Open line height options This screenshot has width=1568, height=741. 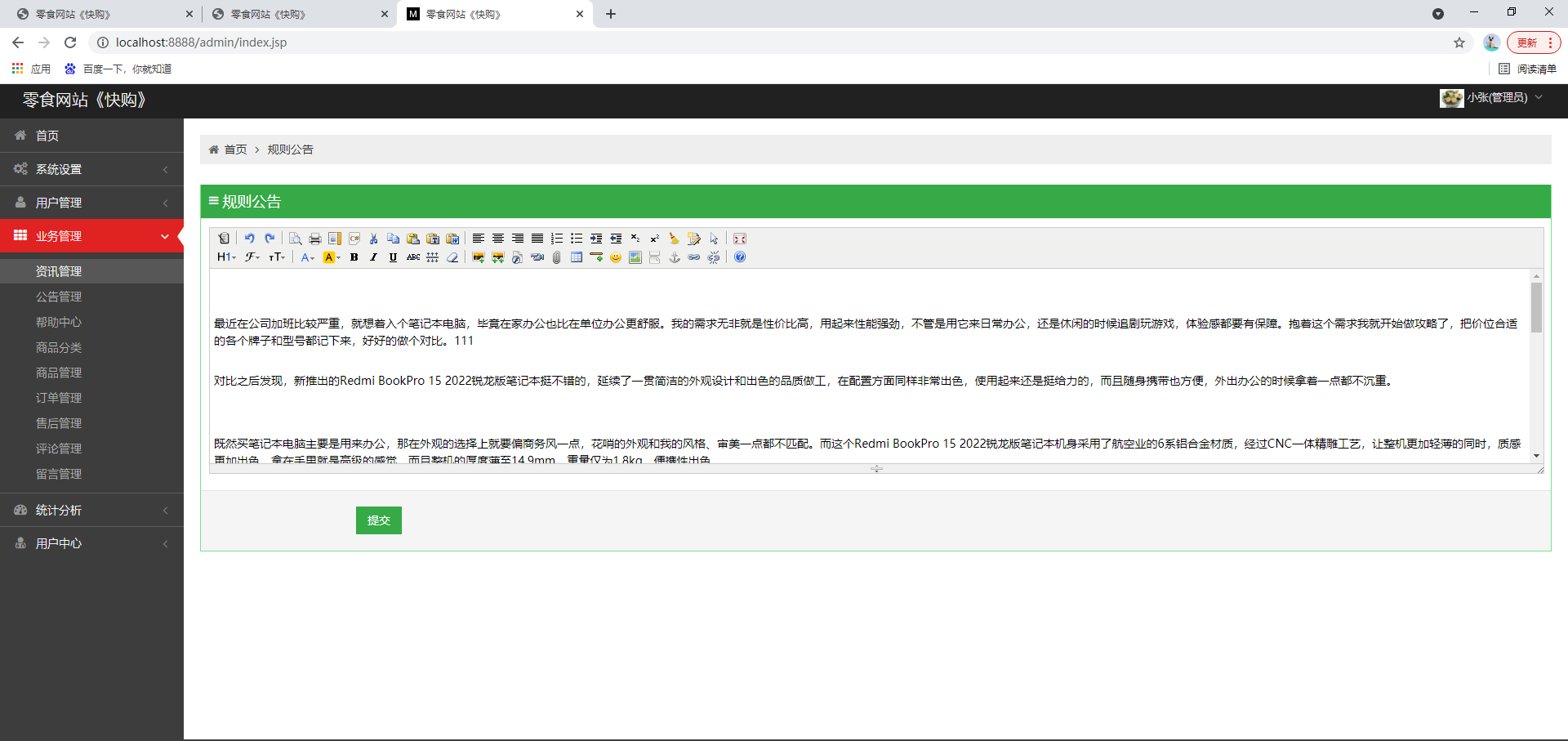pos(433,257)
